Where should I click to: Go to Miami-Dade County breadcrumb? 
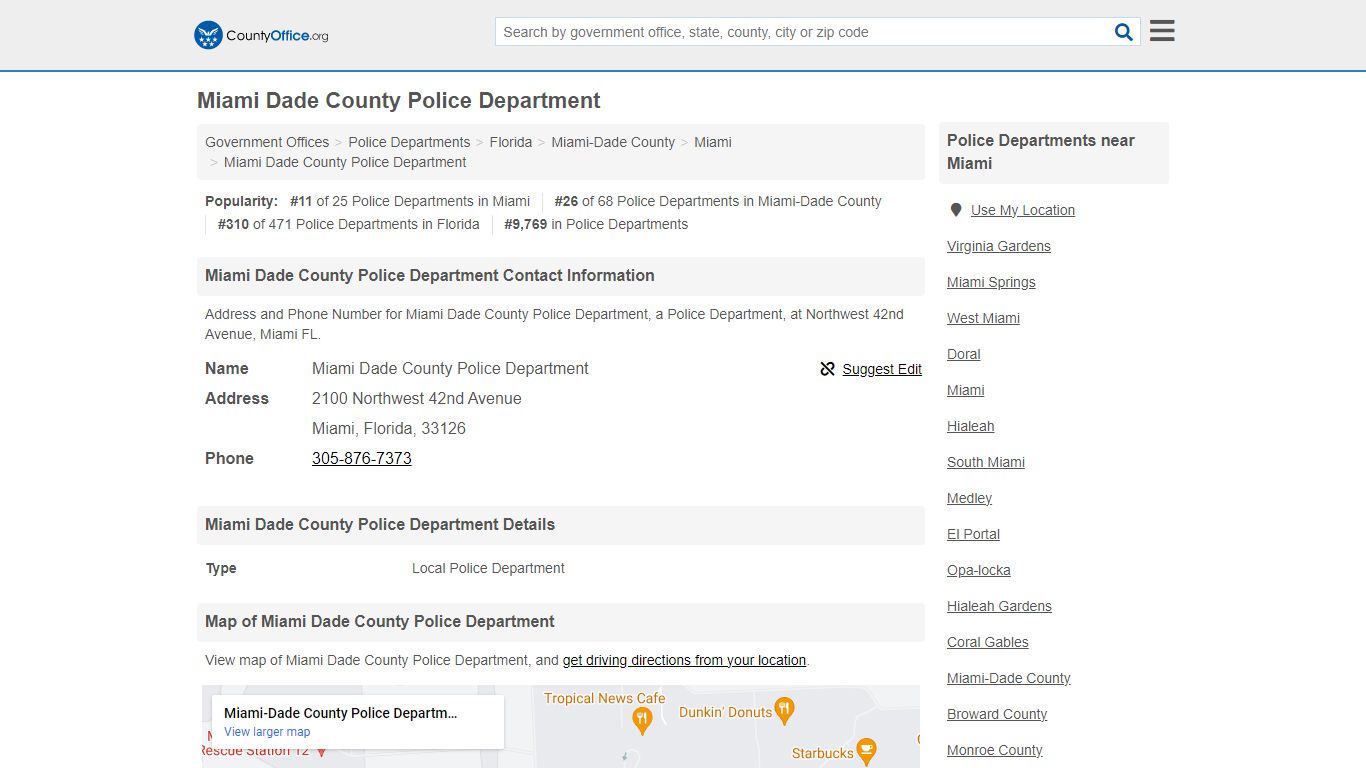(x=613, y=142)
